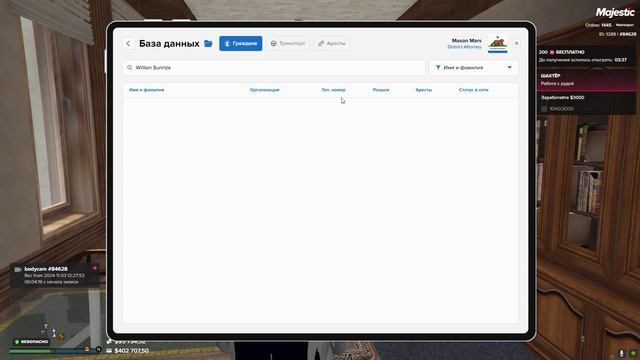Image resolution: width=640 pixels, height=360 pixels.
Task: Sort by Имя и фамилия column header
Action: [147, 90]
